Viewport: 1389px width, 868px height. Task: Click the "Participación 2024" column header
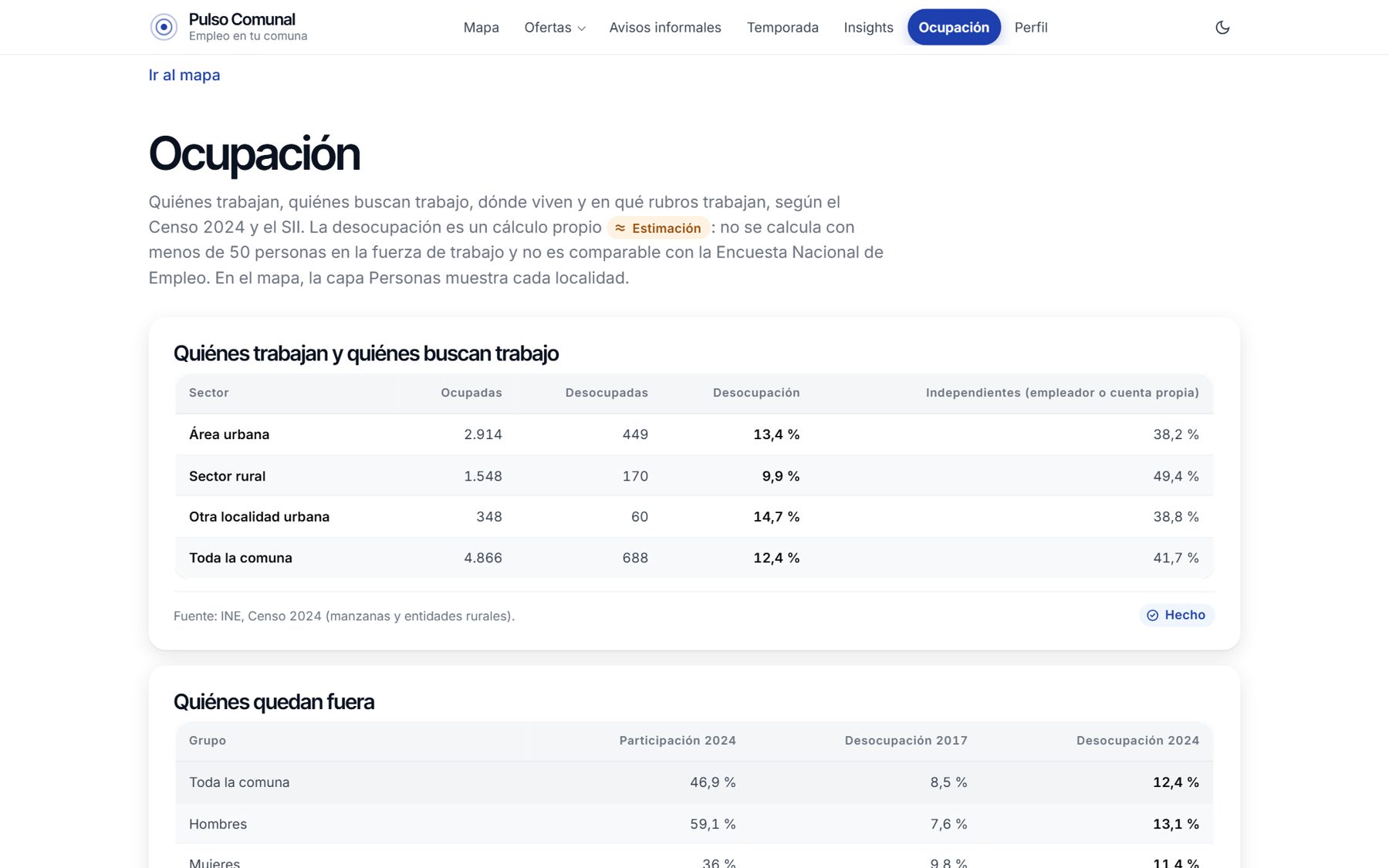pos(678,741)
